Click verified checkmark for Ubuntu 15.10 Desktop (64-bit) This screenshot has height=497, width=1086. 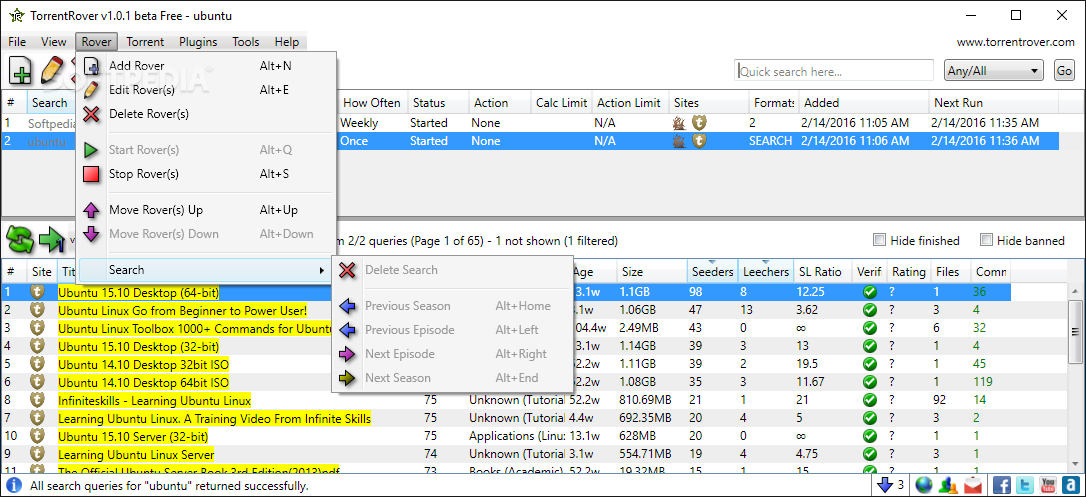(869, 292)
